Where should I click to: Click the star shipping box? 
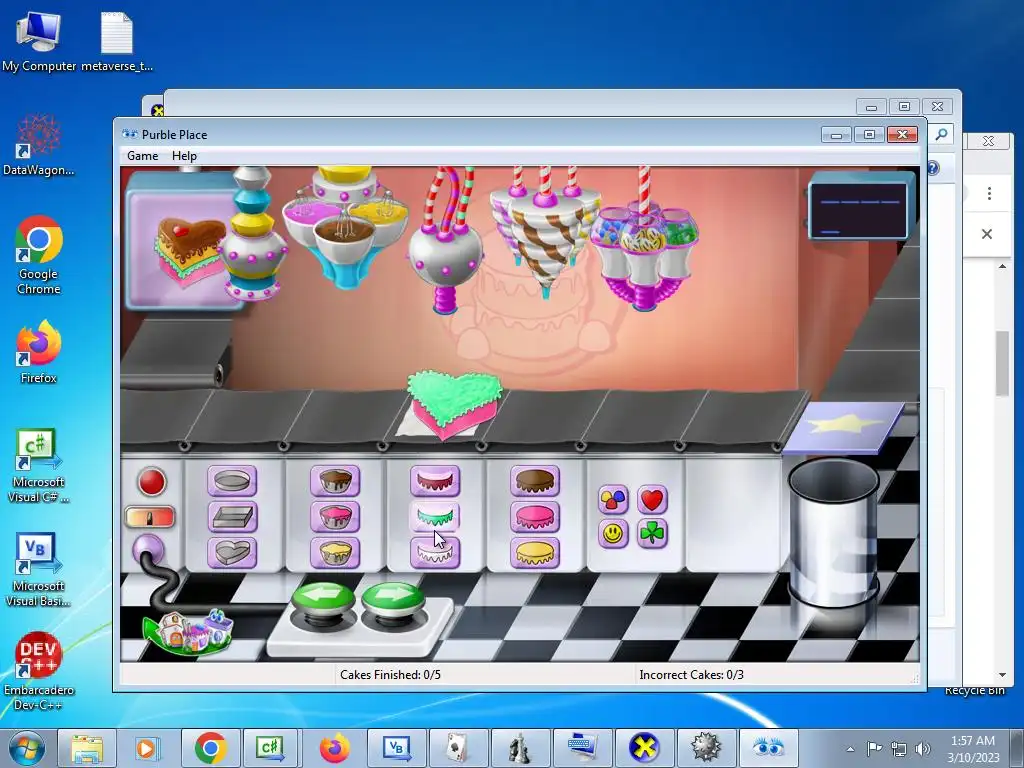(844, 427)
